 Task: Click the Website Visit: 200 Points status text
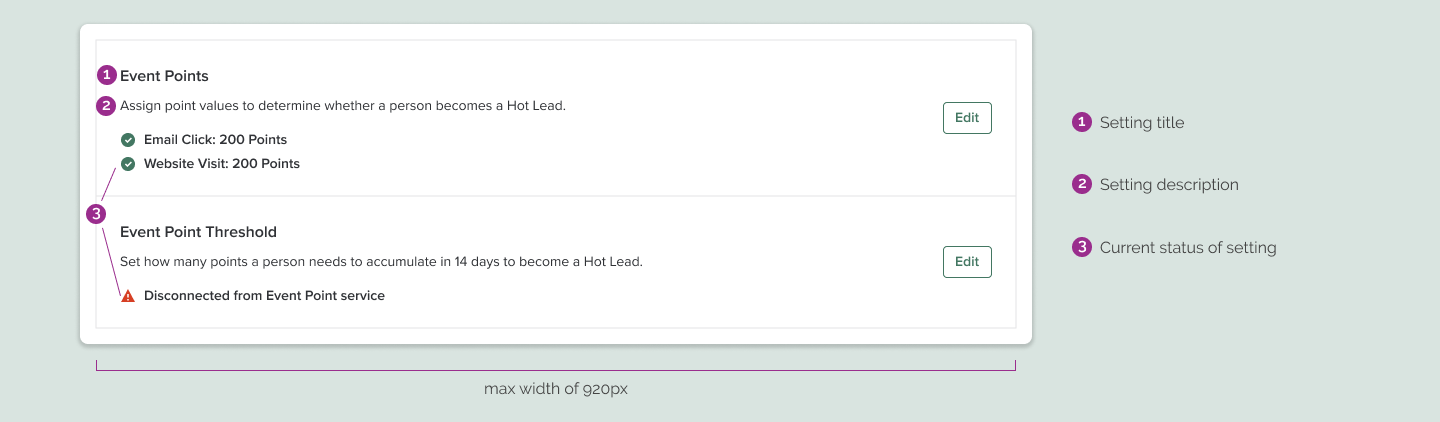tap(221, 164)
